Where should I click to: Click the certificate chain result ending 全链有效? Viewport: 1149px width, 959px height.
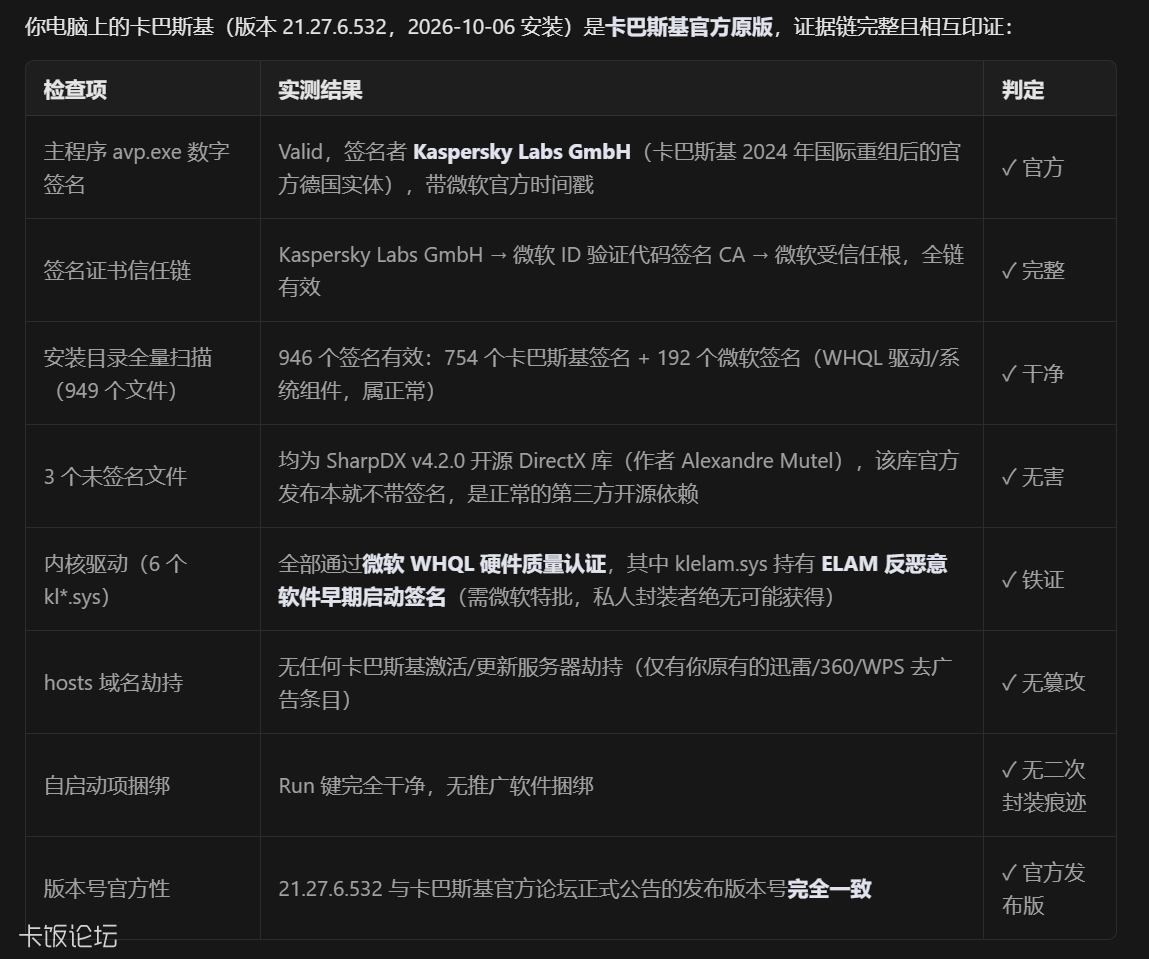[621, 270]
